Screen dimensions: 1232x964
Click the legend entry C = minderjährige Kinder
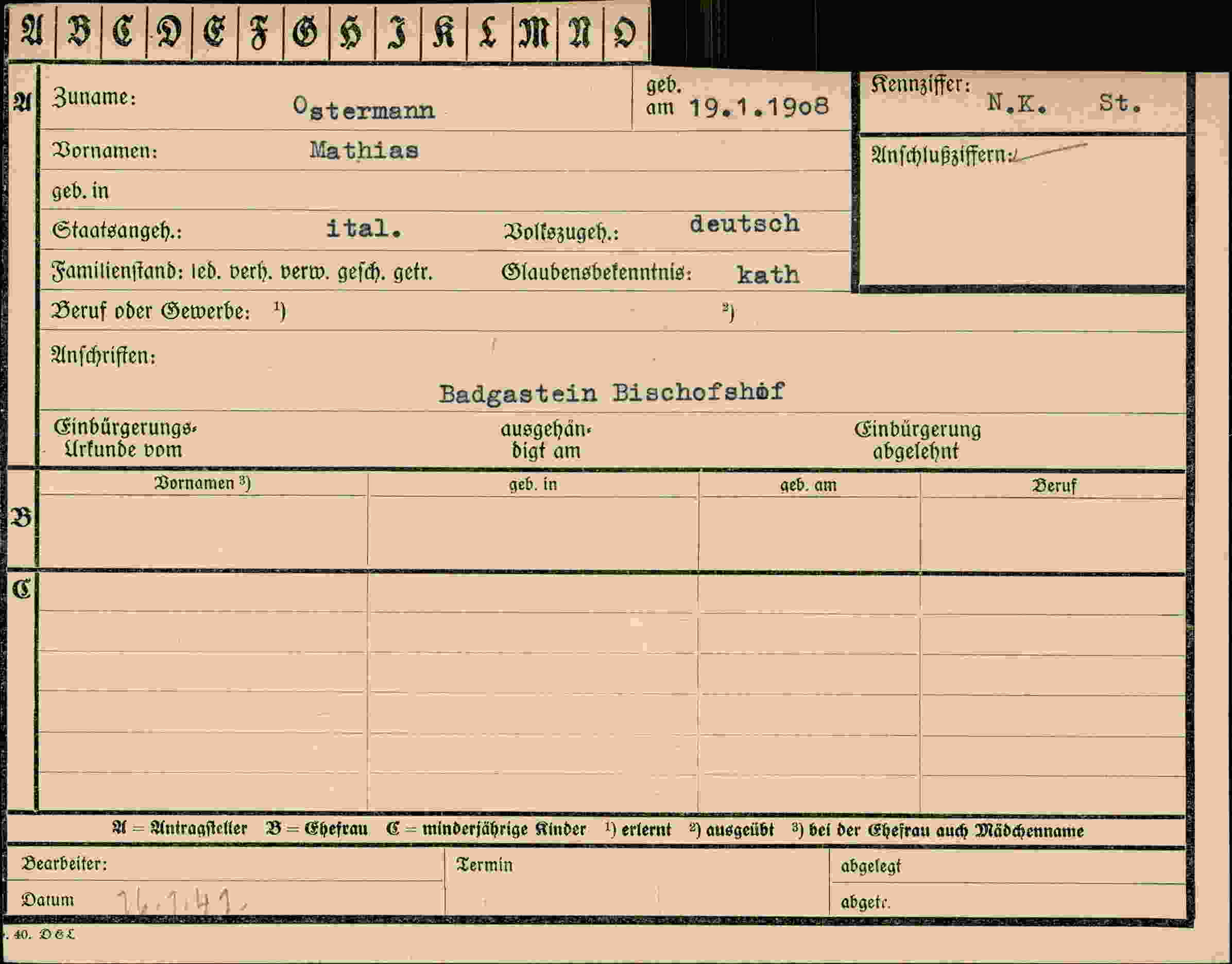click(486, 830)
